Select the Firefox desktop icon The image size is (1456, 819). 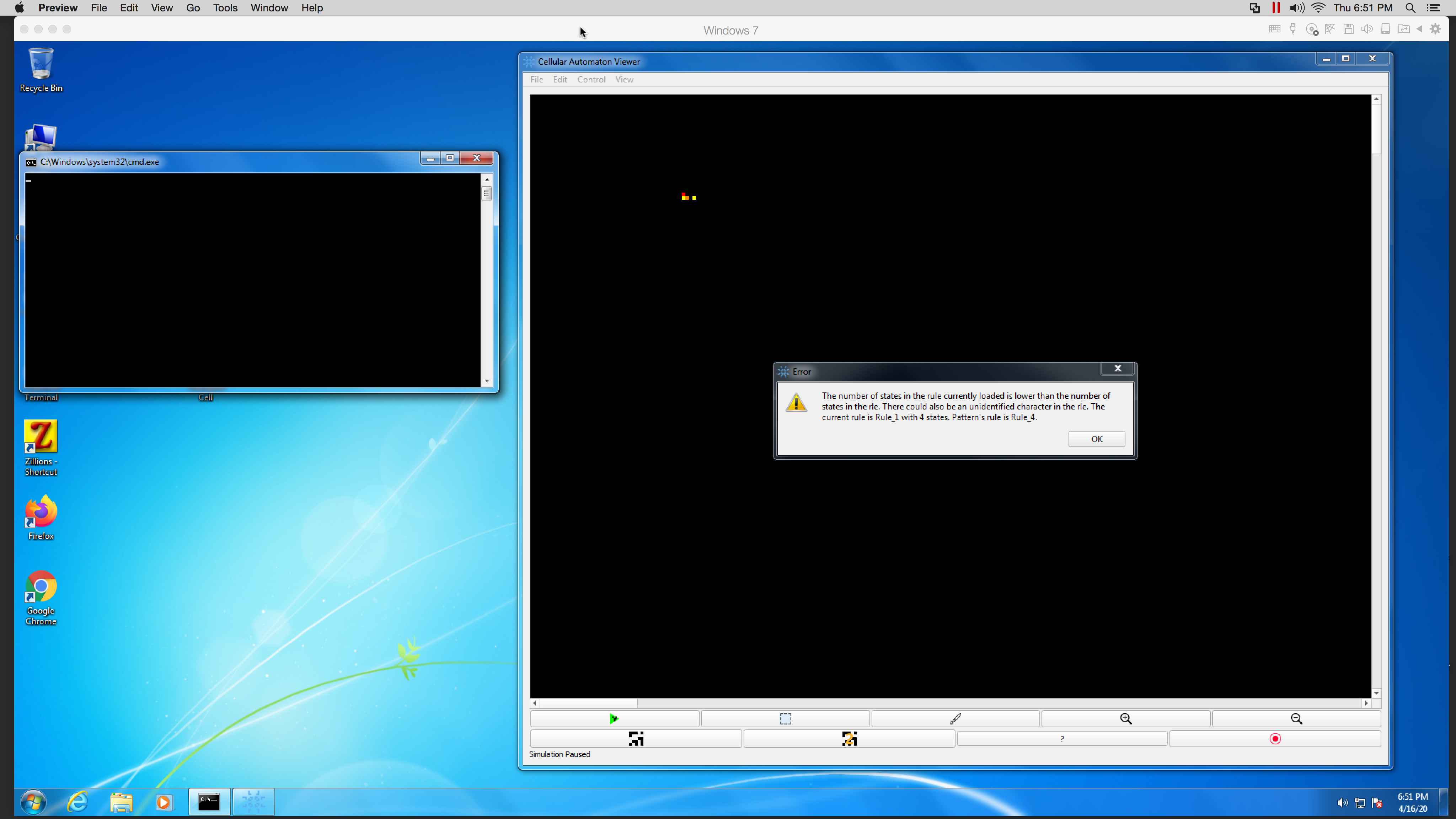click(41, 518)
